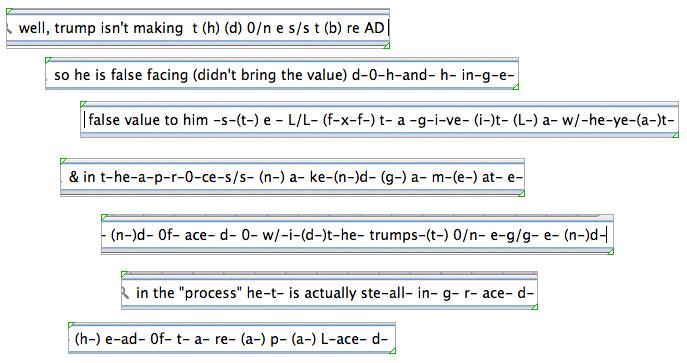Click green top-left corner of '& in t-he-a-p-r-0-ce-s/s' box
The height and width of the screenshot is (363, 687).
pyautogui.click(x=64, y=161)
